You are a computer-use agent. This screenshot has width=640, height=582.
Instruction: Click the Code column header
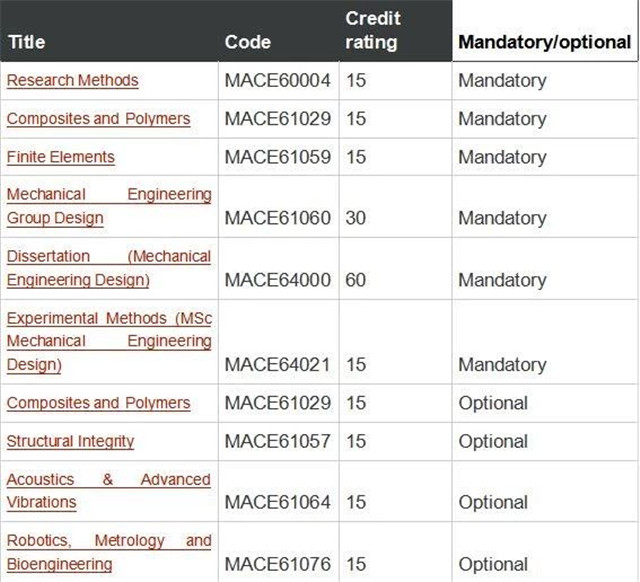click(x=248, y=42)
